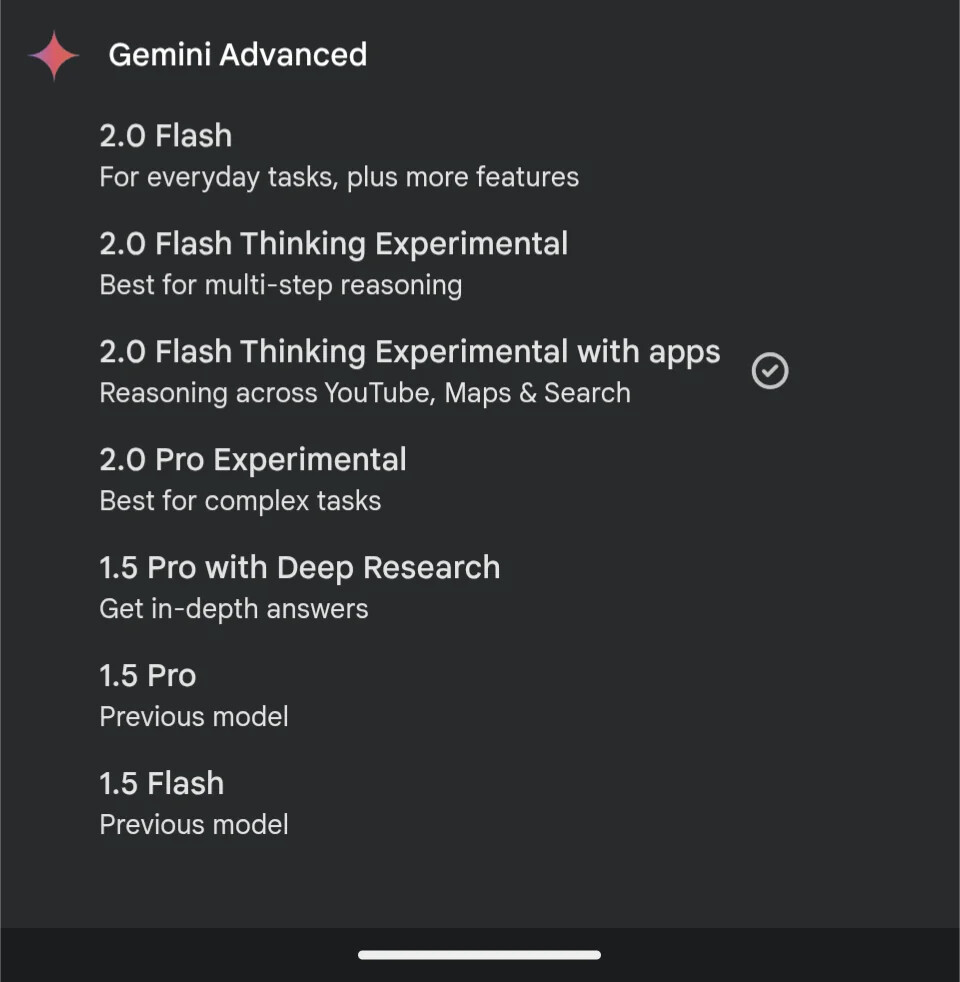Choose 2.0 Flash Thinking Experimental model
This screenshot has height=982, width=960.
coord(333,244)
